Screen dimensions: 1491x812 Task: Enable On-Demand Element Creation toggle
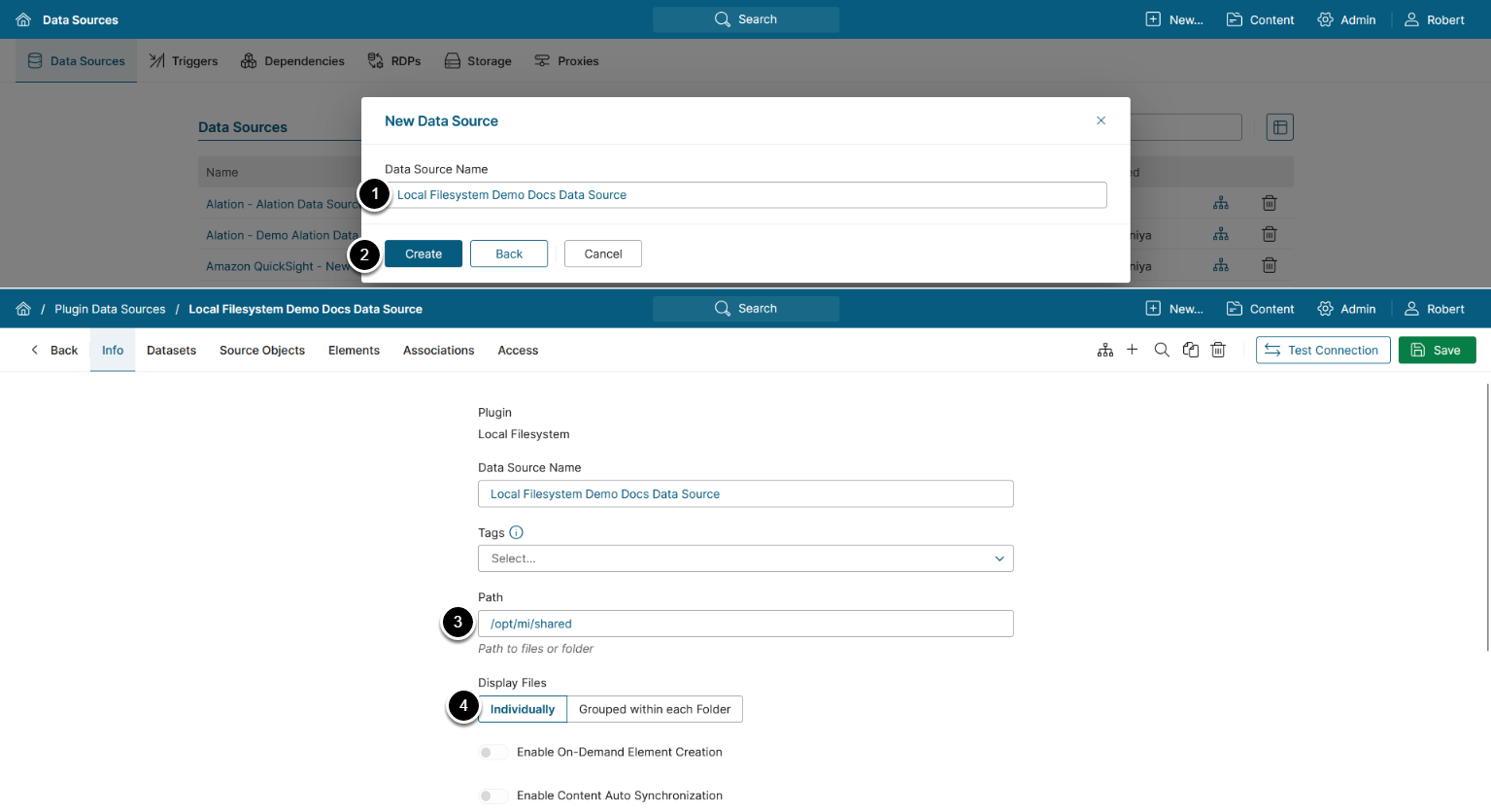point(492,753)
